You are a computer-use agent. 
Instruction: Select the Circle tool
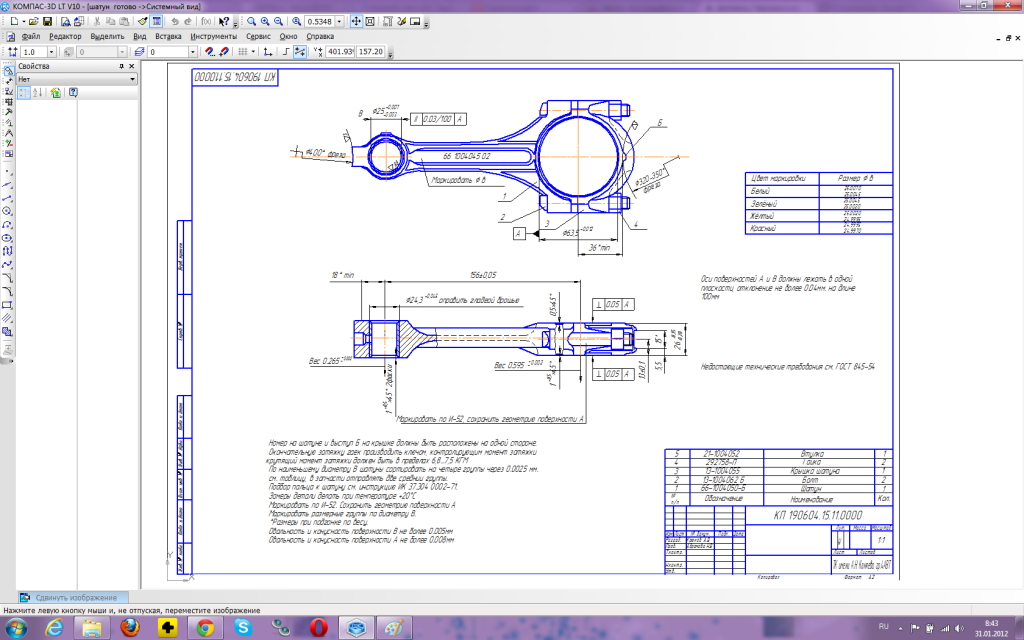(8, 211)
